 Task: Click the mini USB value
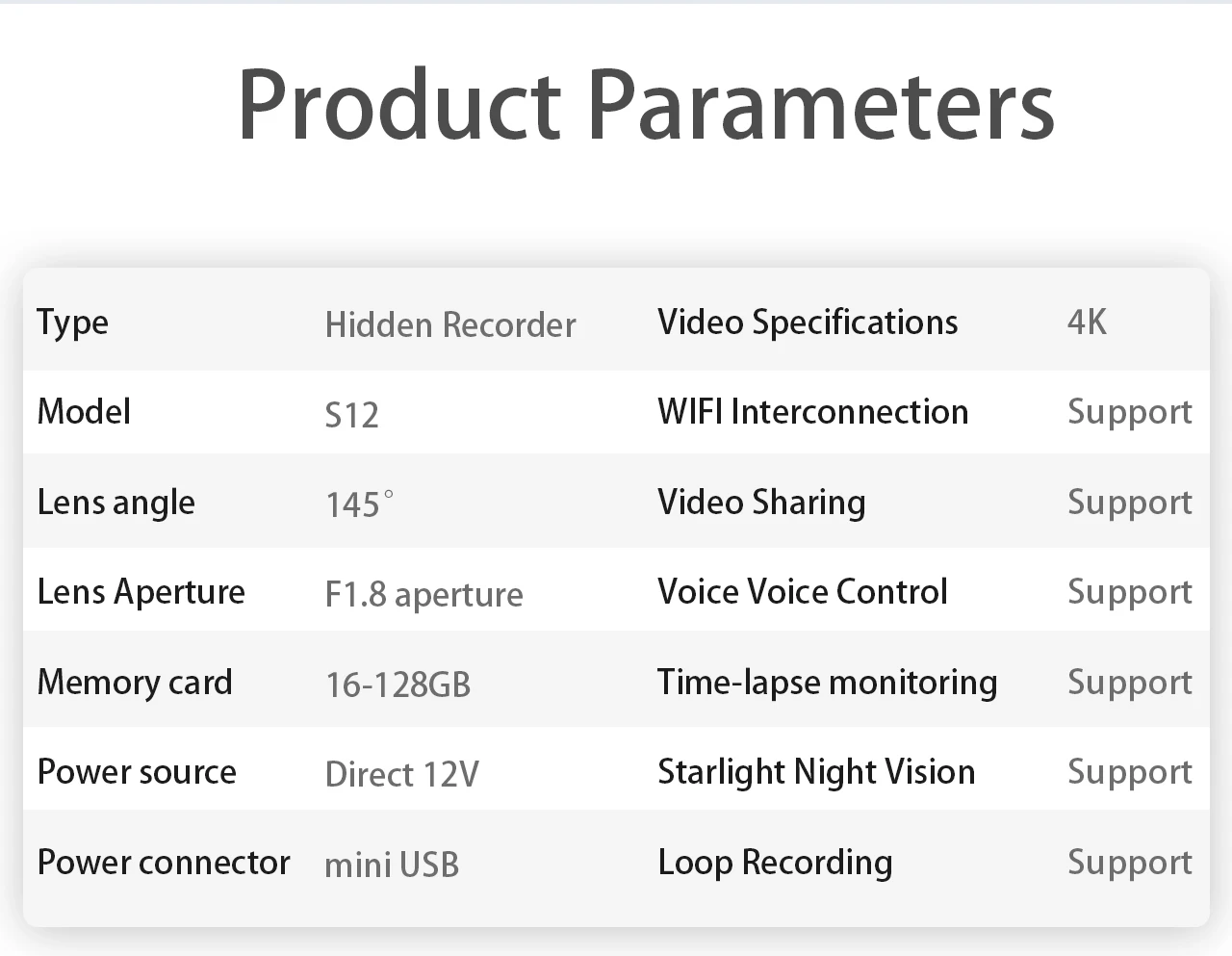point(392,866)
